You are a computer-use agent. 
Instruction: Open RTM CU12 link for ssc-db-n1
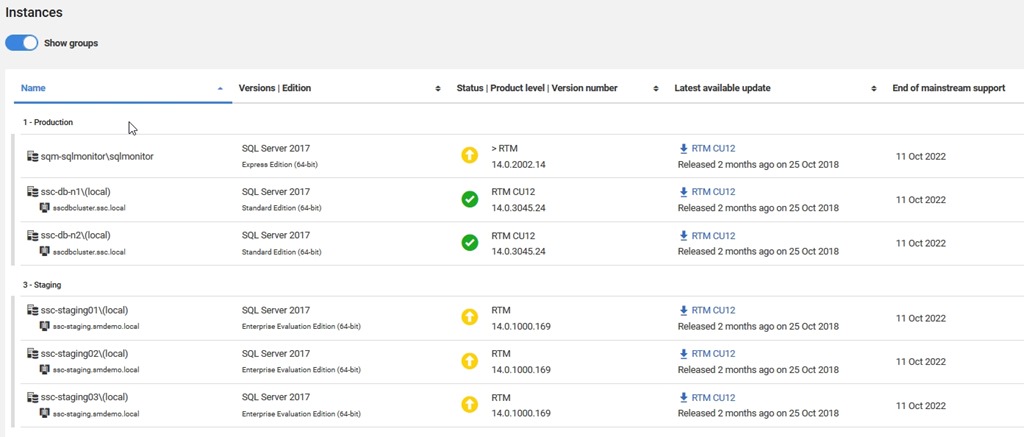pyautogui.click(x=713, y=192)
